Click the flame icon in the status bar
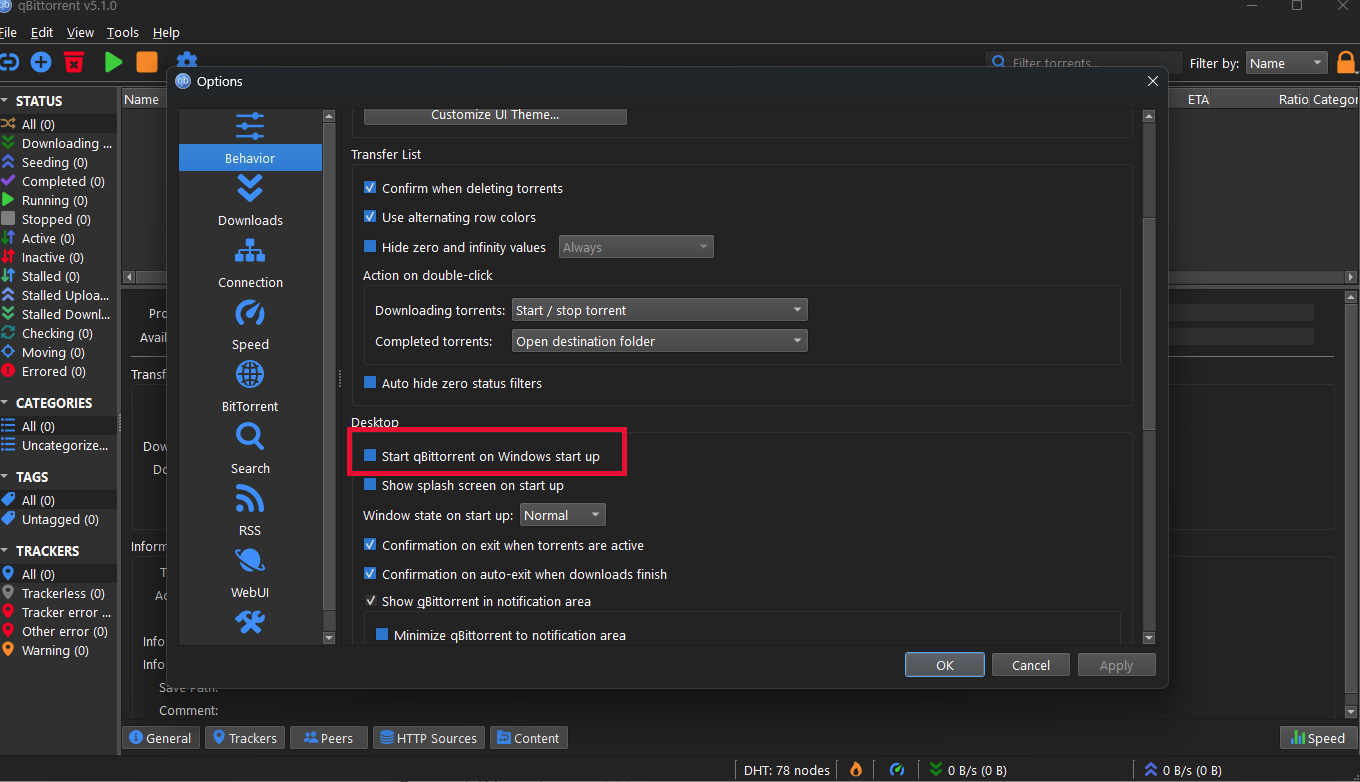Image resolution: width=1360 pixels, height=782 pixels. pos(856,769)
